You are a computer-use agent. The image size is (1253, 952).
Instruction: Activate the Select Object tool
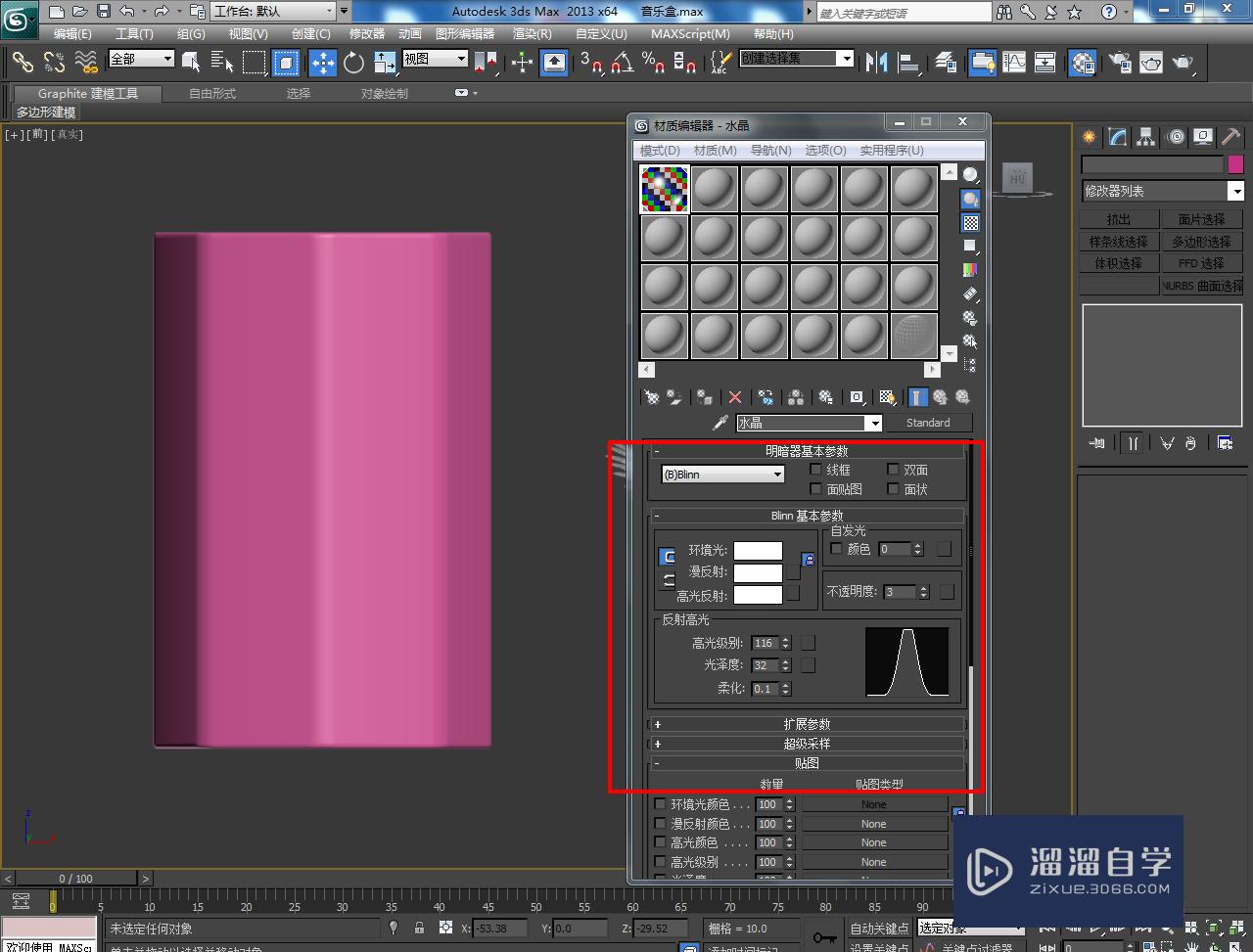click(191, 63)
